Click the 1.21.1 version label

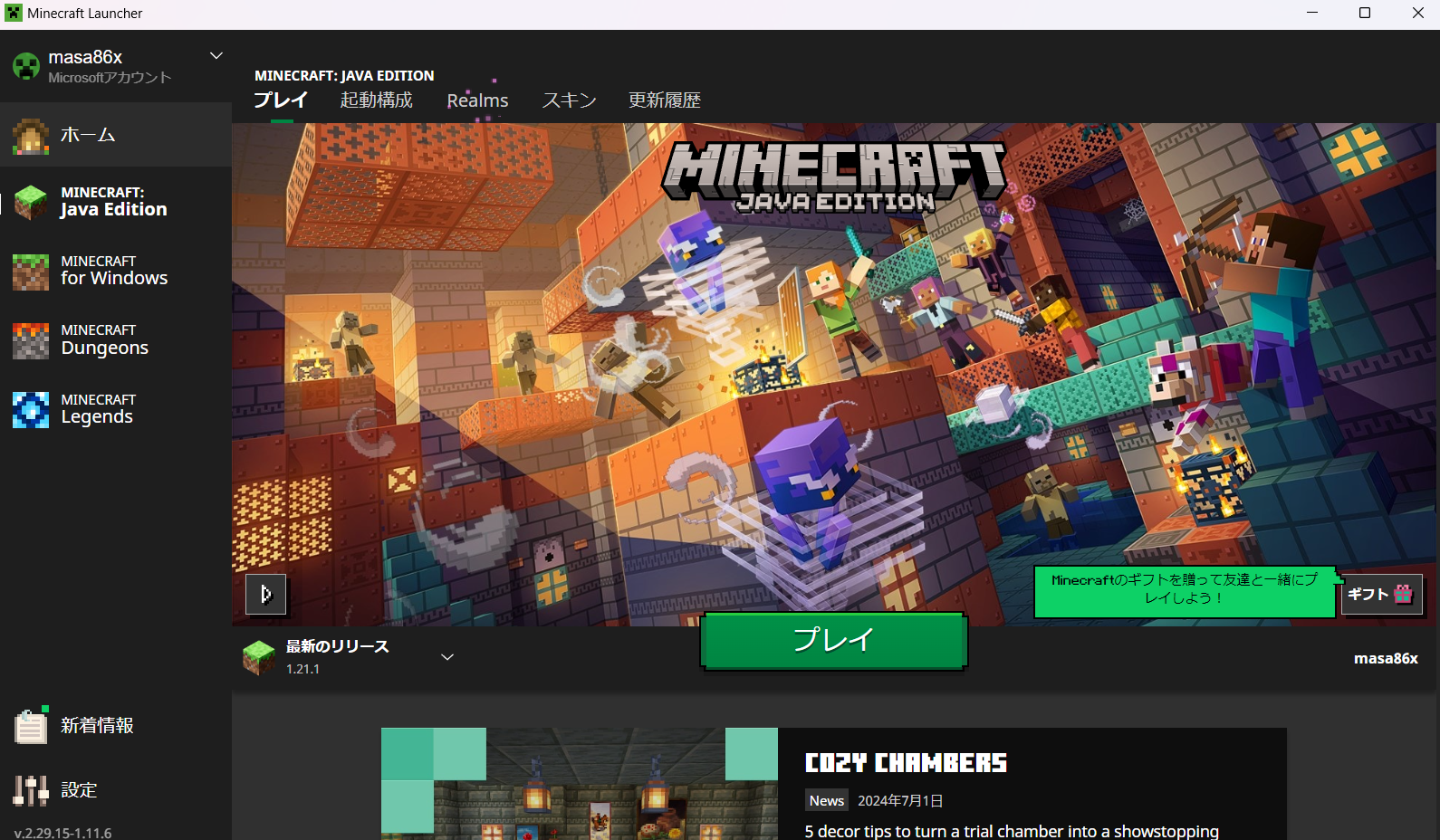coord(302,669)
